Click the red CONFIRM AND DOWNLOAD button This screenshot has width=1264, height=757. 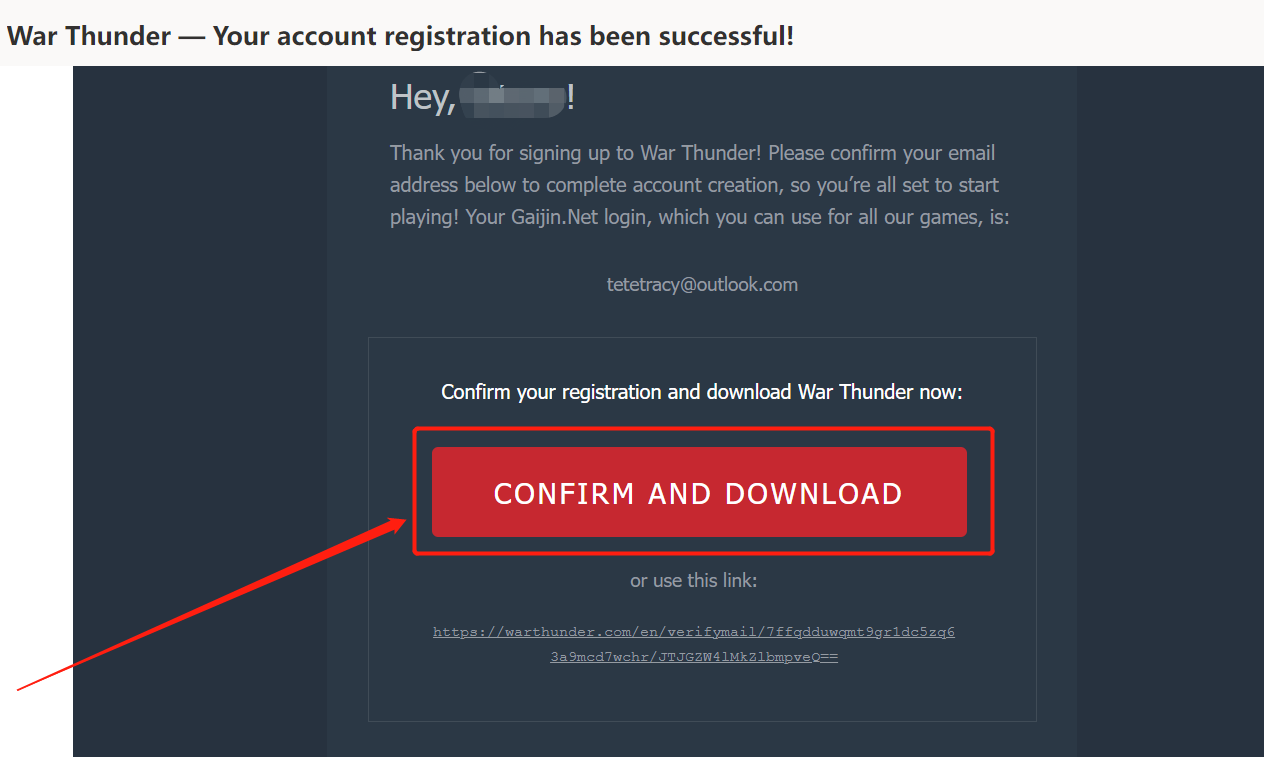[x=699, y=492]
